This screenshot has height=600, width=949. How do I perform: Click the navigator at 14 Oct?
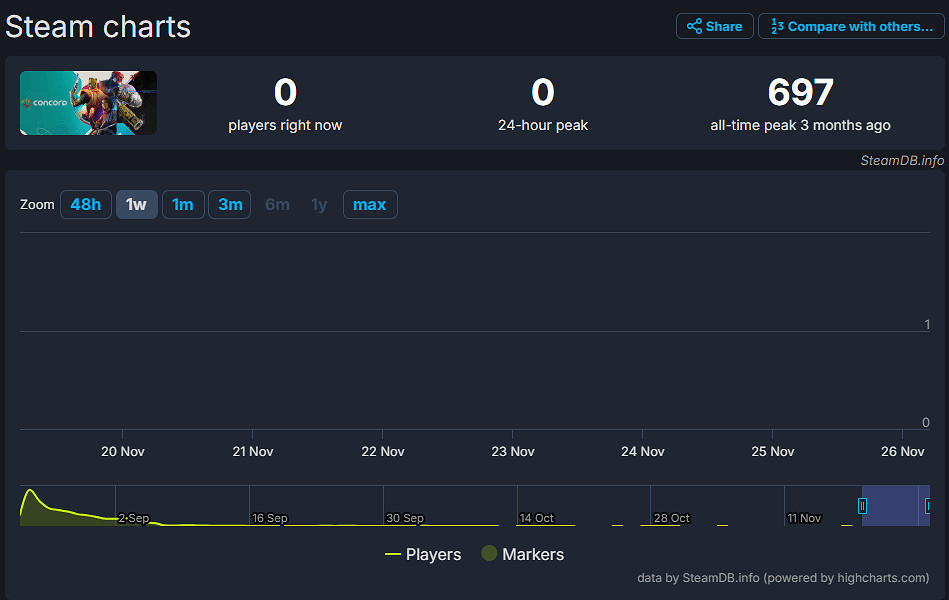click(536, 518)
